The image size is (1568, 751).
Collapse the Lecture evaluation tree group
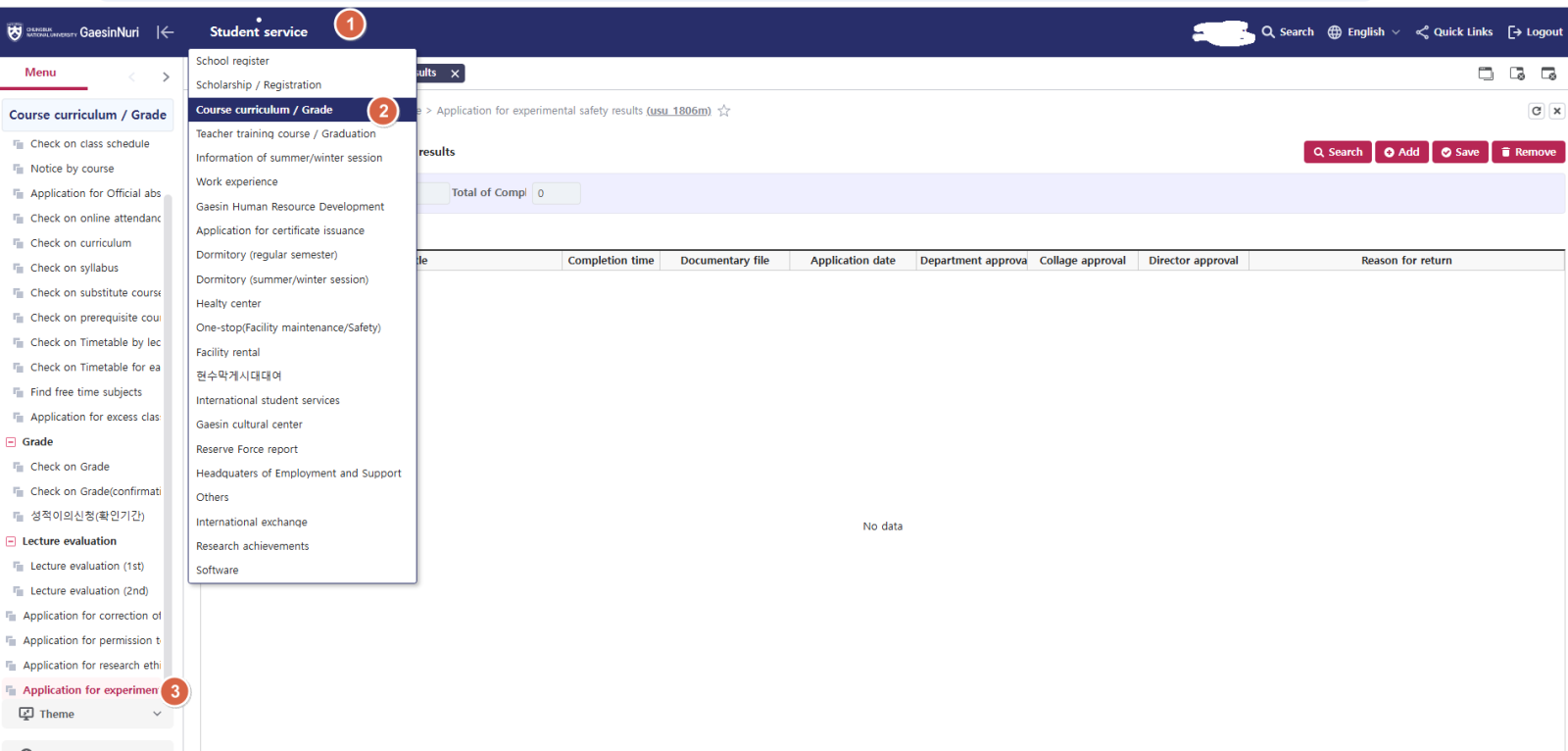coord(11,541)
